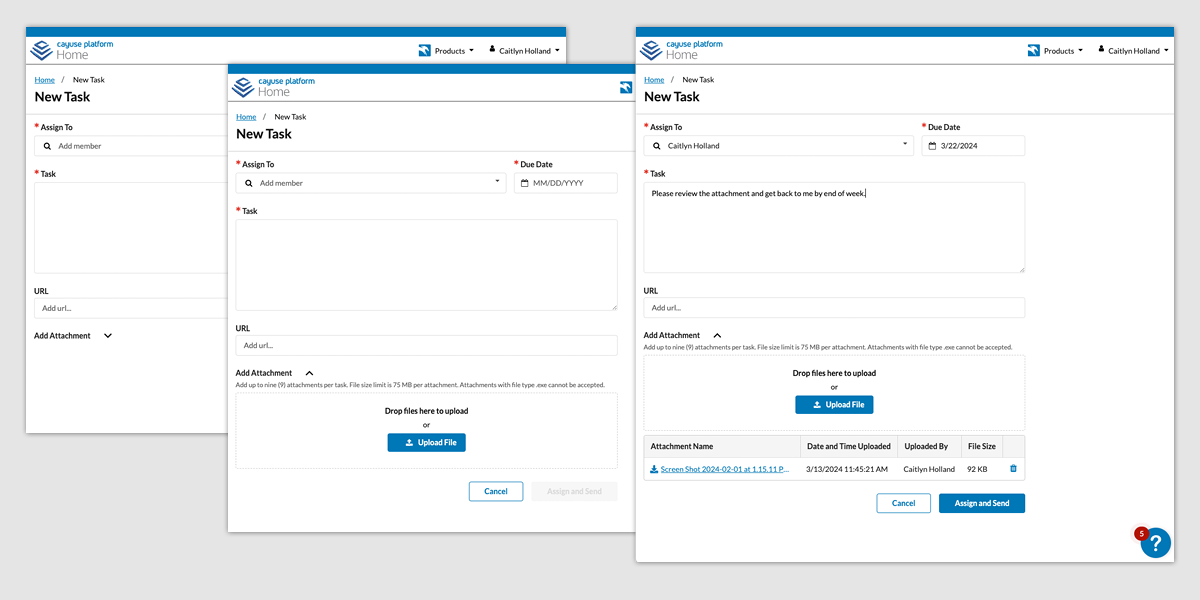Viewport: 1200px width, 600px height.
Task: Click inside the URL input field
Action: point(835,307)
